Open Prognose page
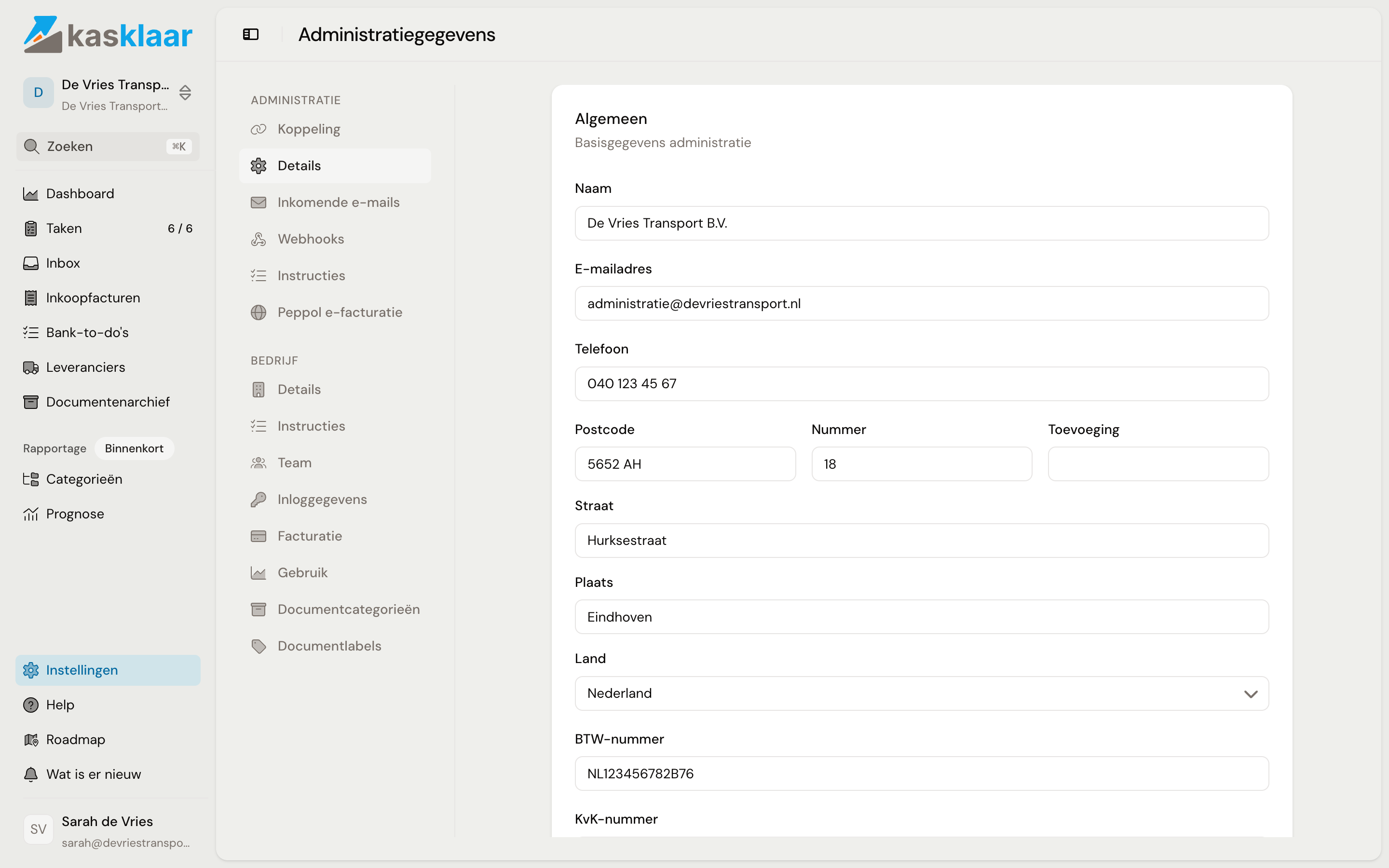The height and width of the screenshot is (868, 1389). click(x=108, y=515)
